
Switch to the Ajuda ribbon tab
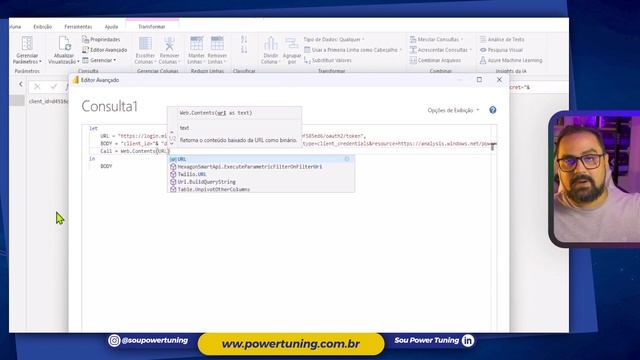coord(111,27)
